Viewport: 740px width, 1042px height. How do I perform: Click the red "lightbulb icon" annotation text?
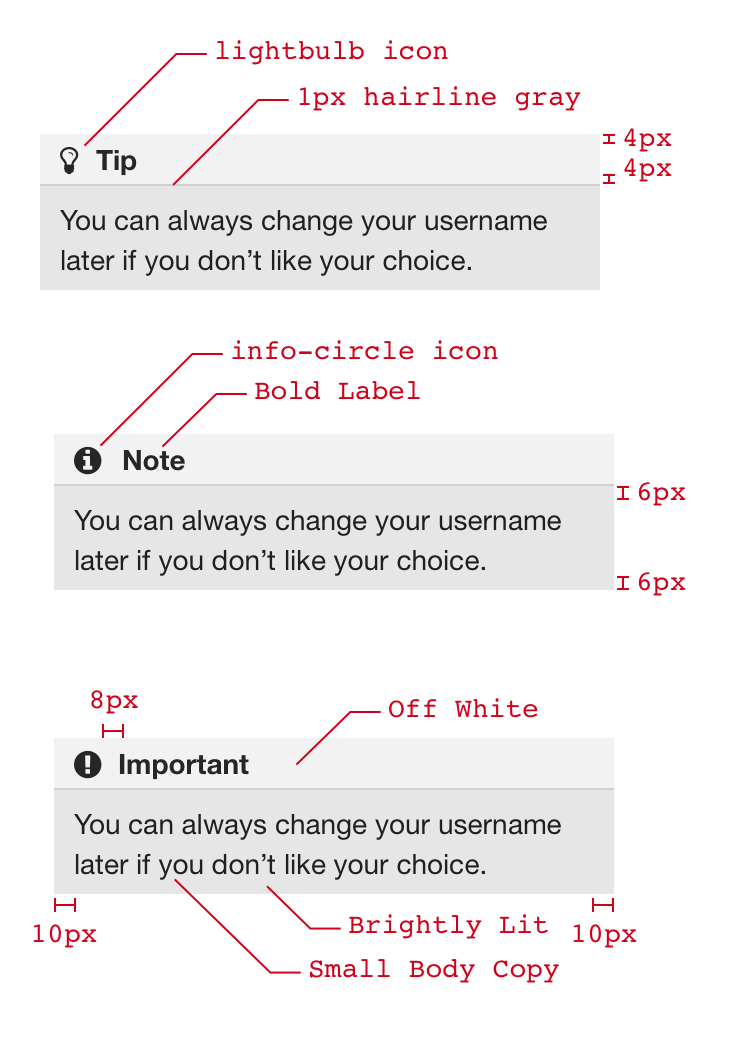[331, 51]
